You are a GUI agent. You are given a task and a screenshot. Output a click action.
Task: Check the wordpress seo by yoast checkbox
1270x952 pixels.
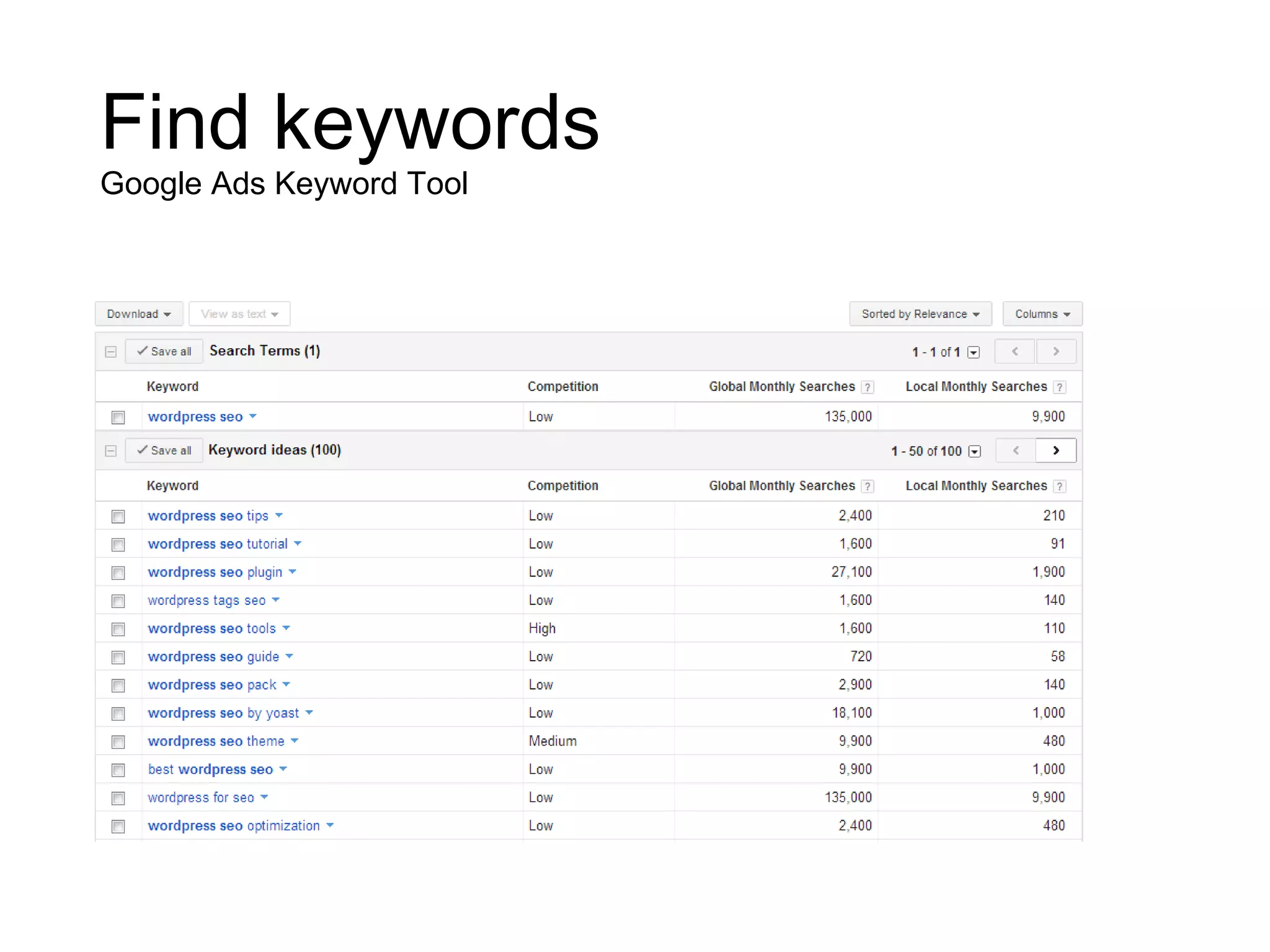coord(118,713)
